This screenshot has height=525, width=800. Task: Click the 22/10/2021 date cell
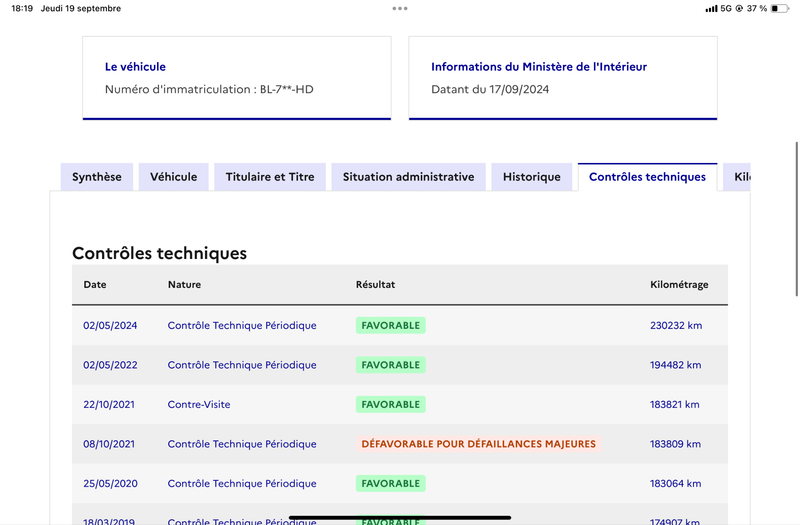[109, 405]
